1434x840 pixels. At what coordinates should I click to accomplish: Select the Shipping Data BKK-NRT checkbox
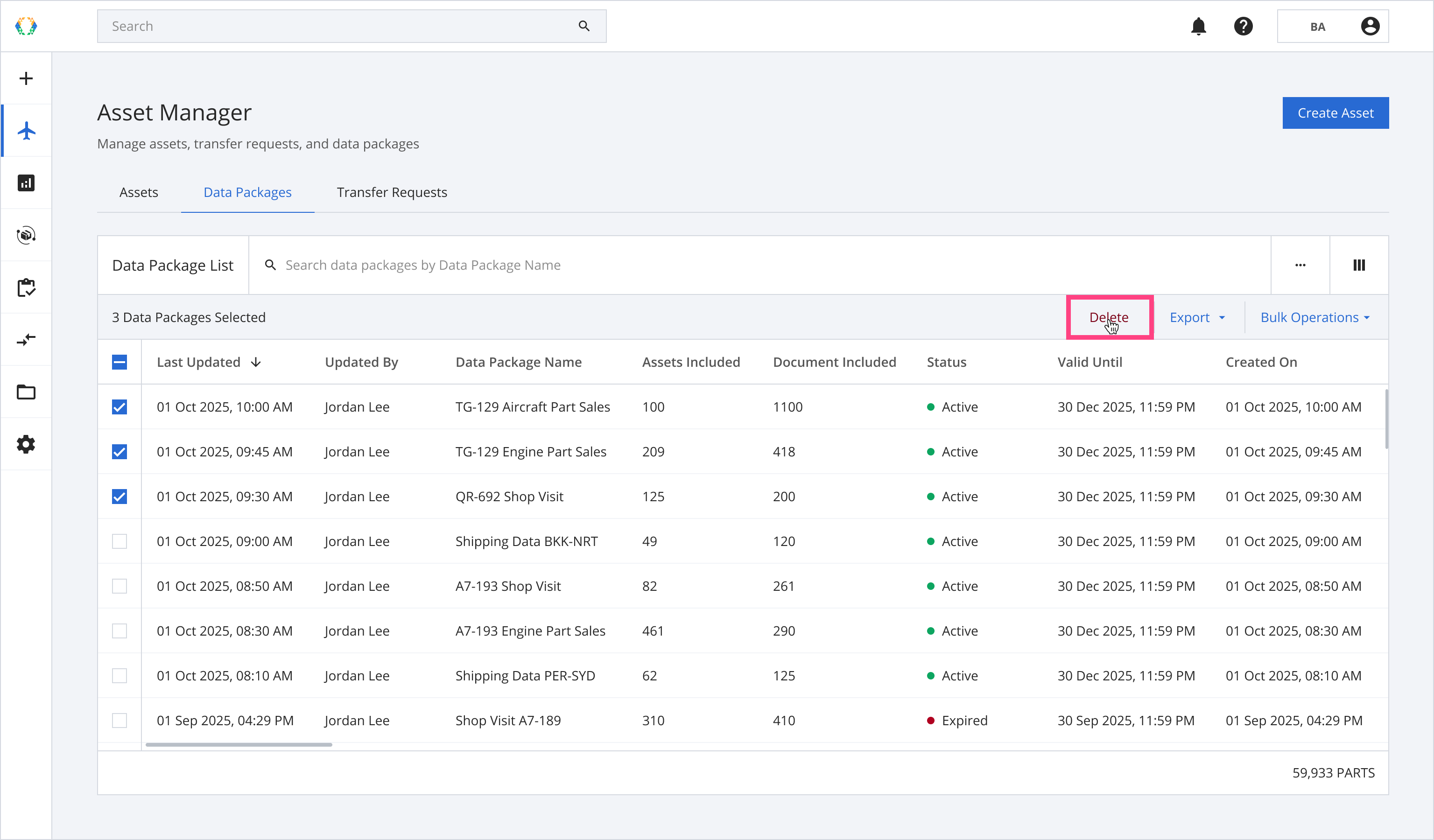119,541
